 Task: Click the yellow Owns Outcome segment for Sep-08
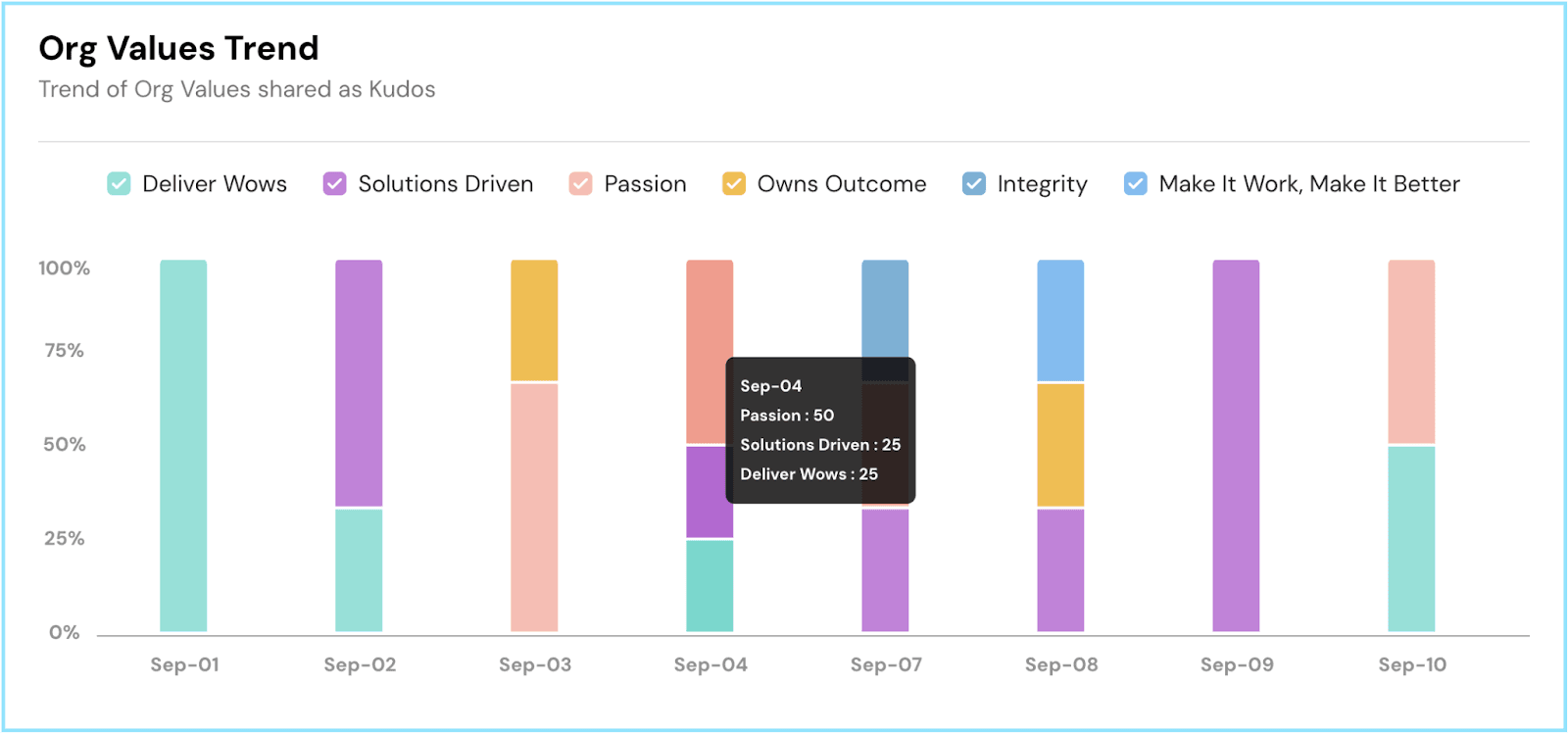point(1060,445)
